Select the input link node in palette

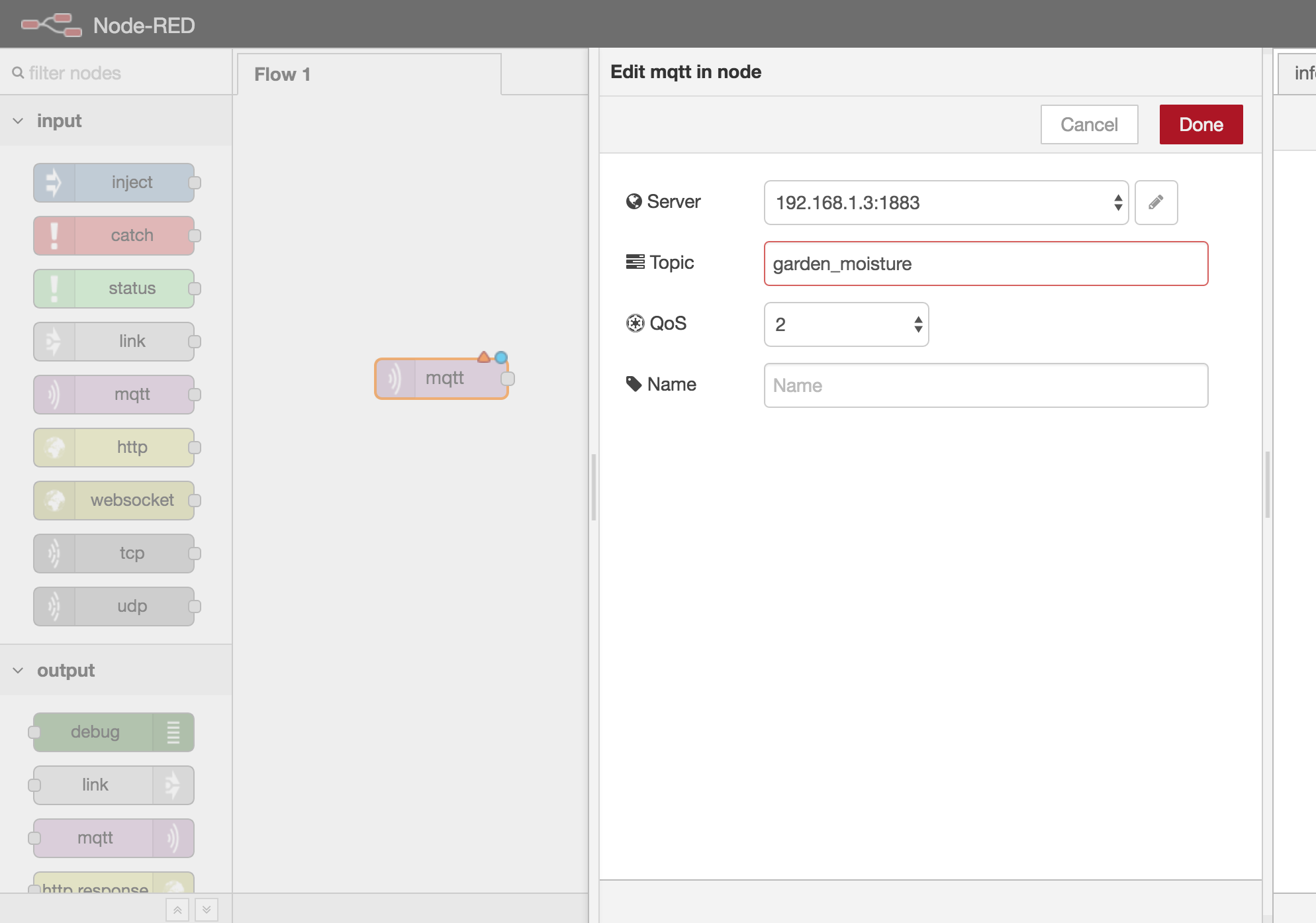pos(114,342)
